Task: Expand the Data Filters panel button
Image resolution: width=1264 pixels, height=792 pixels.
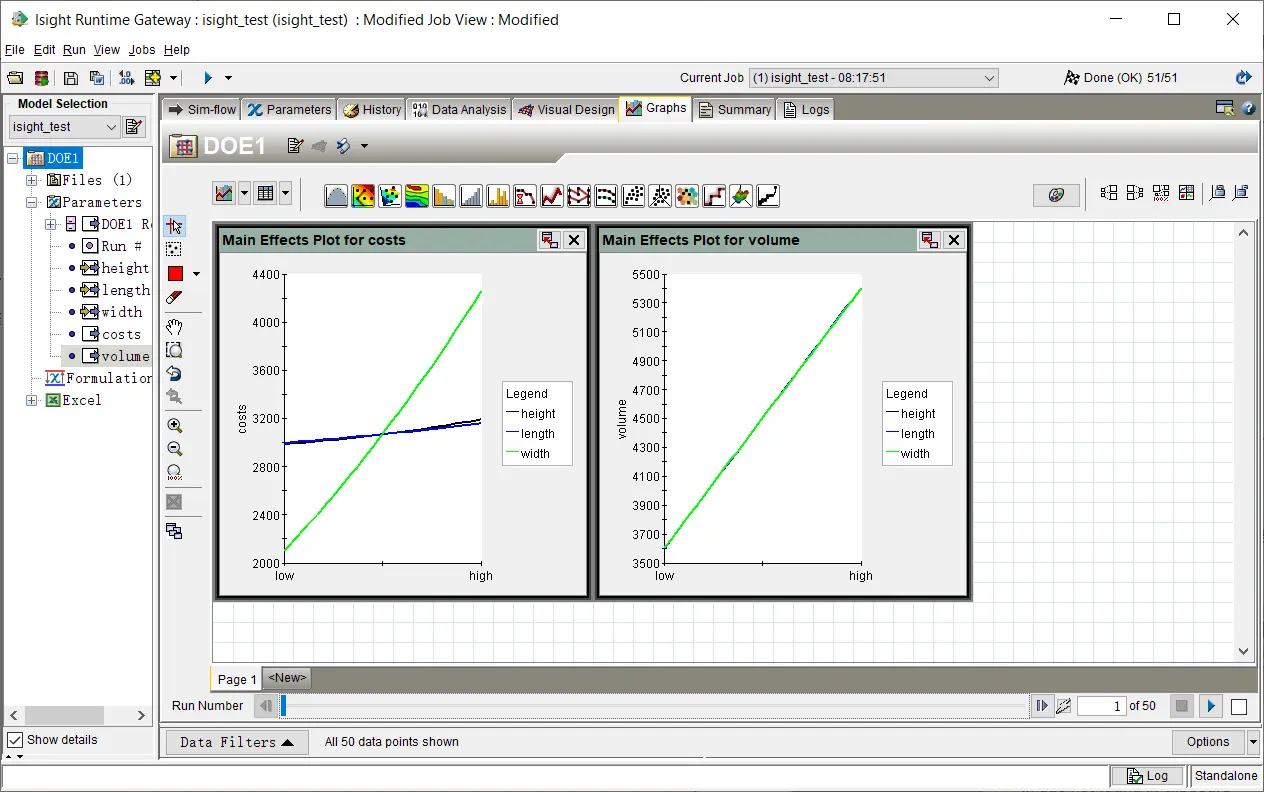Action: click(237, 742)
